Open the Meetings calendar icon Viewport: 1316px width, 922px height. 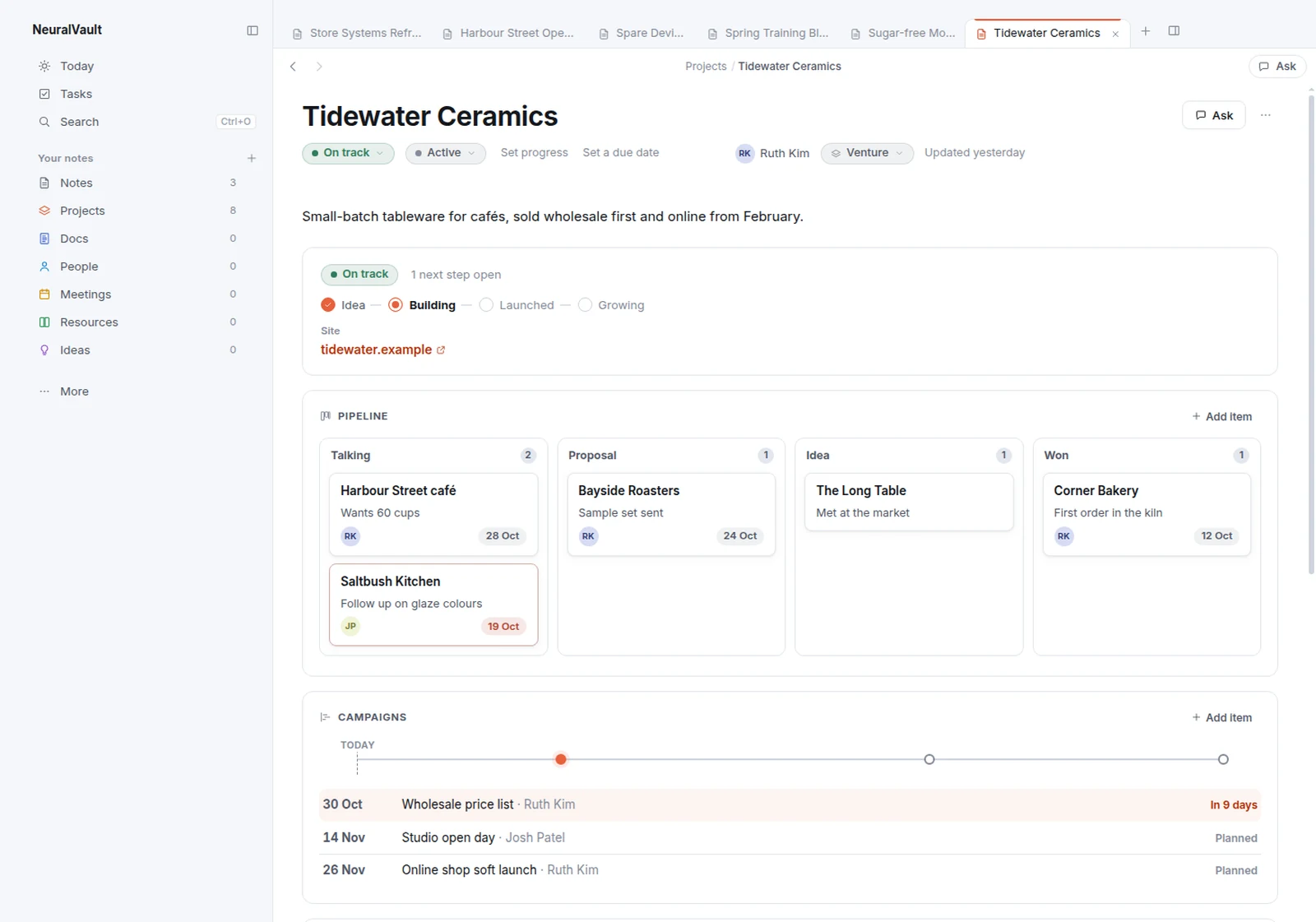[x=44, y=294]
